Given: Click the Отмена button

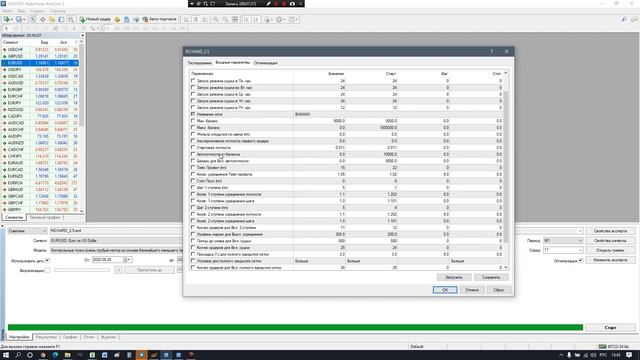Looking at the screenshot, I should (472, 290).
